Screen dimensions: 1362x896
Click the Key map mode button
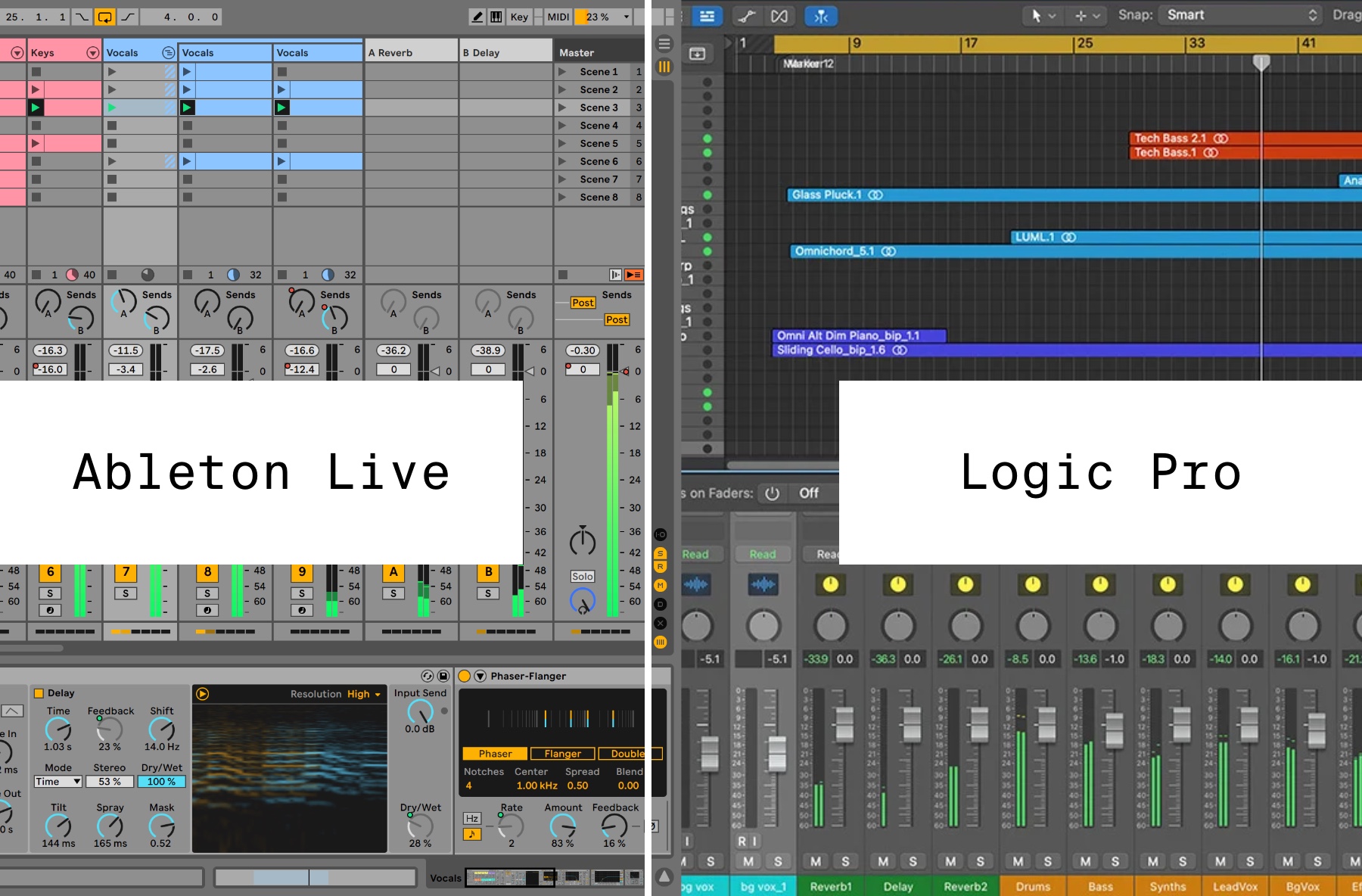click(x=519, y=17)
